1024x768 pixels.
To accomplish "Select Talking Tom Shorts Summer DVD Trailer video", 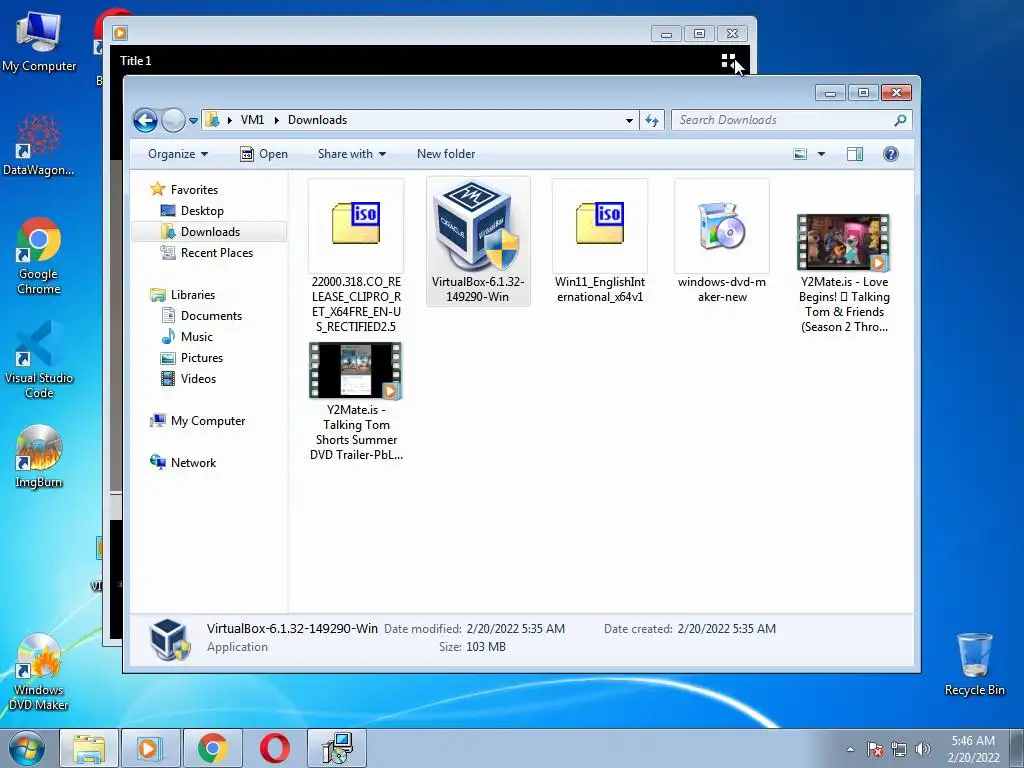I will pyautogui.click(x=355, y=370).
